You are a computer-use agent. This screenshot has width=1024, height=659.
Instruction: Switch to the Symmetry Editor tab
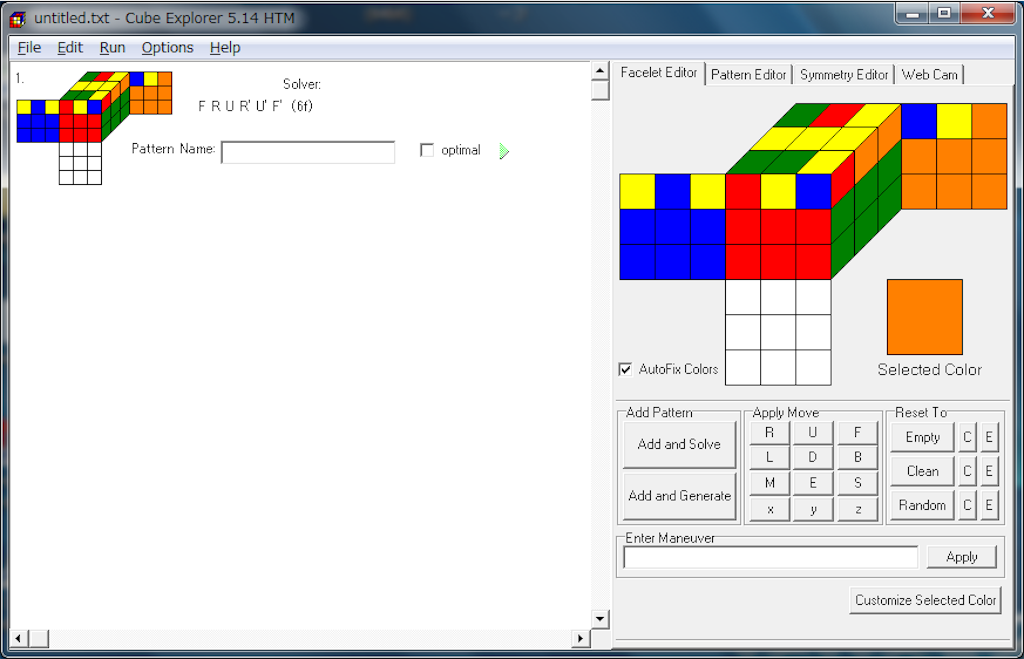tap(844, 74)
